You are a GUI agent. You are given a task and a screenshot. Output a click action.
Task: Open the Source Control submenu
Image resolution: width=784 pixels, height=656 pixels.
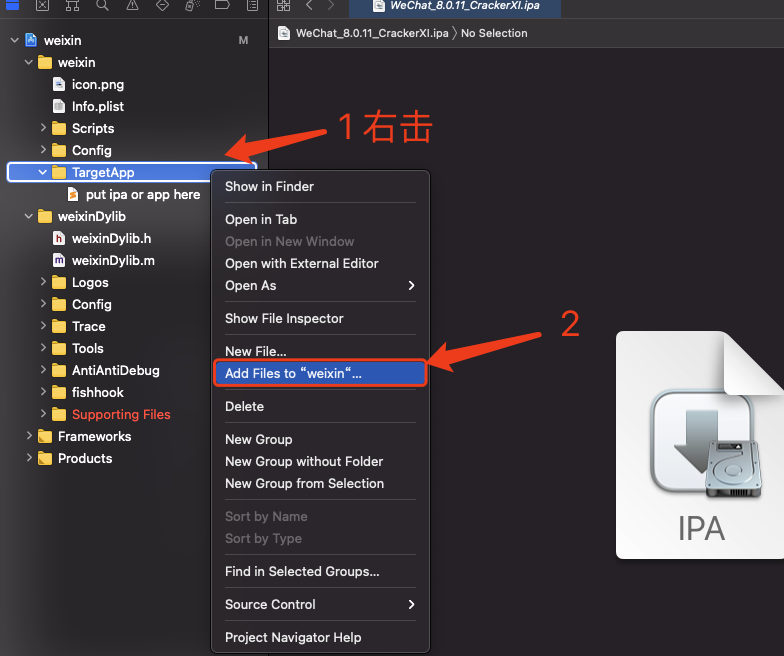319,604
